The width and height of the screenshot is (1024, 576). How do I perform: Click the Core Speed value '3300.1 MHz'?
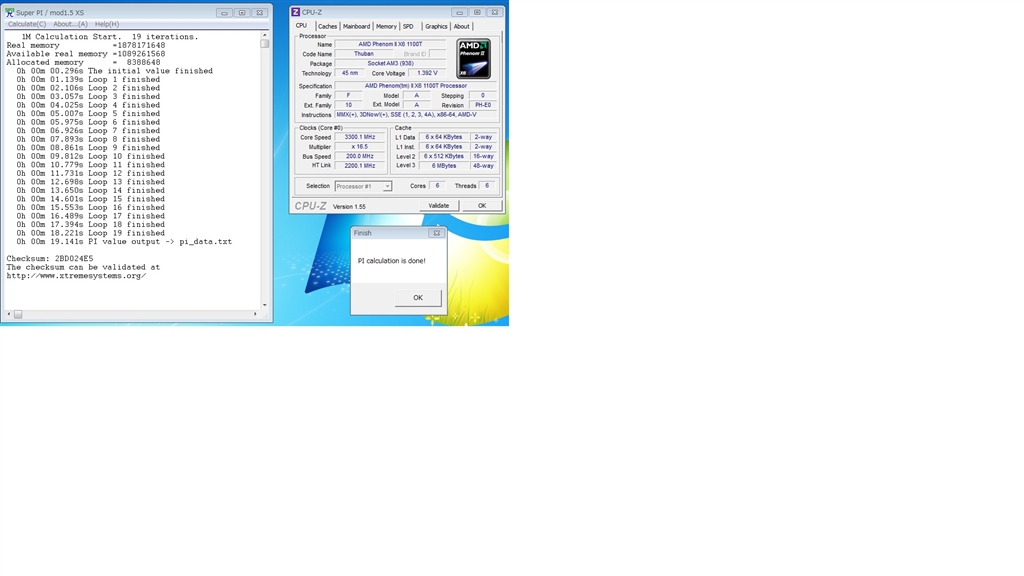[x=359, y=137]
